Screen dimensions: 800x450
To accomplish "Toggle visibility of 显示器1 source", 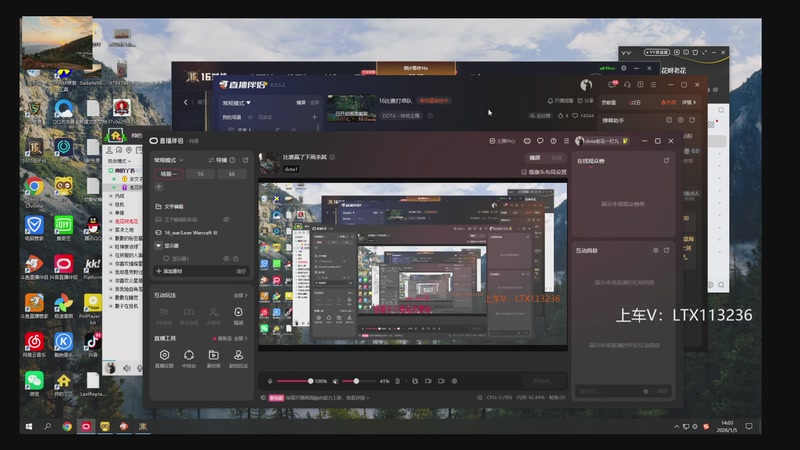I will [226, 259].
